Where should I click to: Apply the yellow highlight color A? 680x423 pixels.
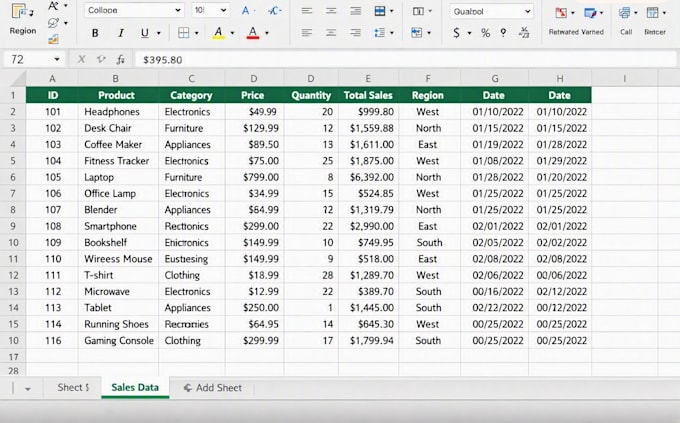click(x=219, y=33)
